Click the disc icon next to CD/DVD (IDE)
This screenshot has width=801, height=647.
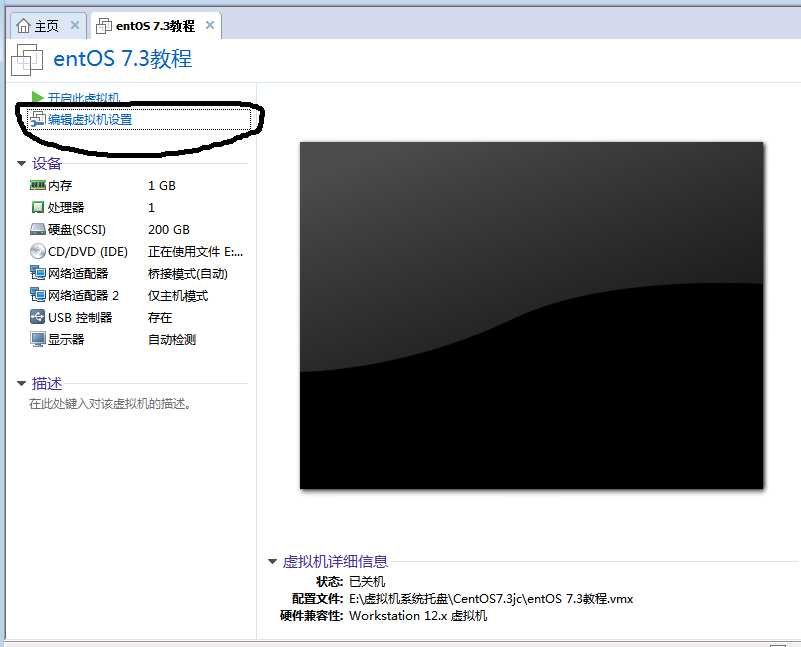click(x=38, y=251)
